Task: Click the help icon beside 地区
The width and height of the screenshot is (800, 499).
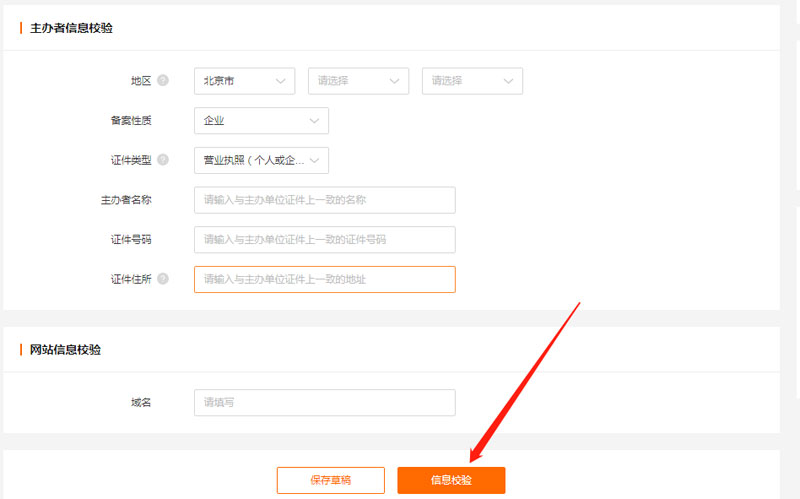Action: click(x=162, y=80)
